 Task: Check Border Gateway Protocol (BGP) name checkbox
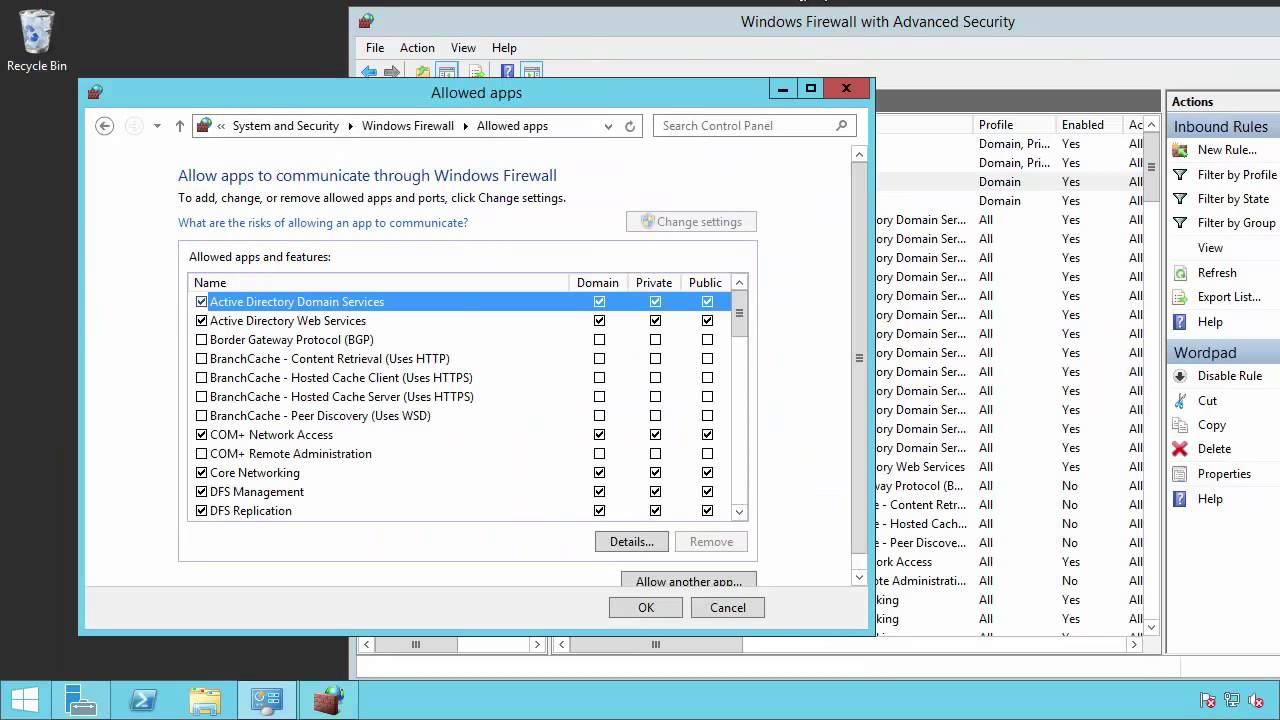coord(202,340)
